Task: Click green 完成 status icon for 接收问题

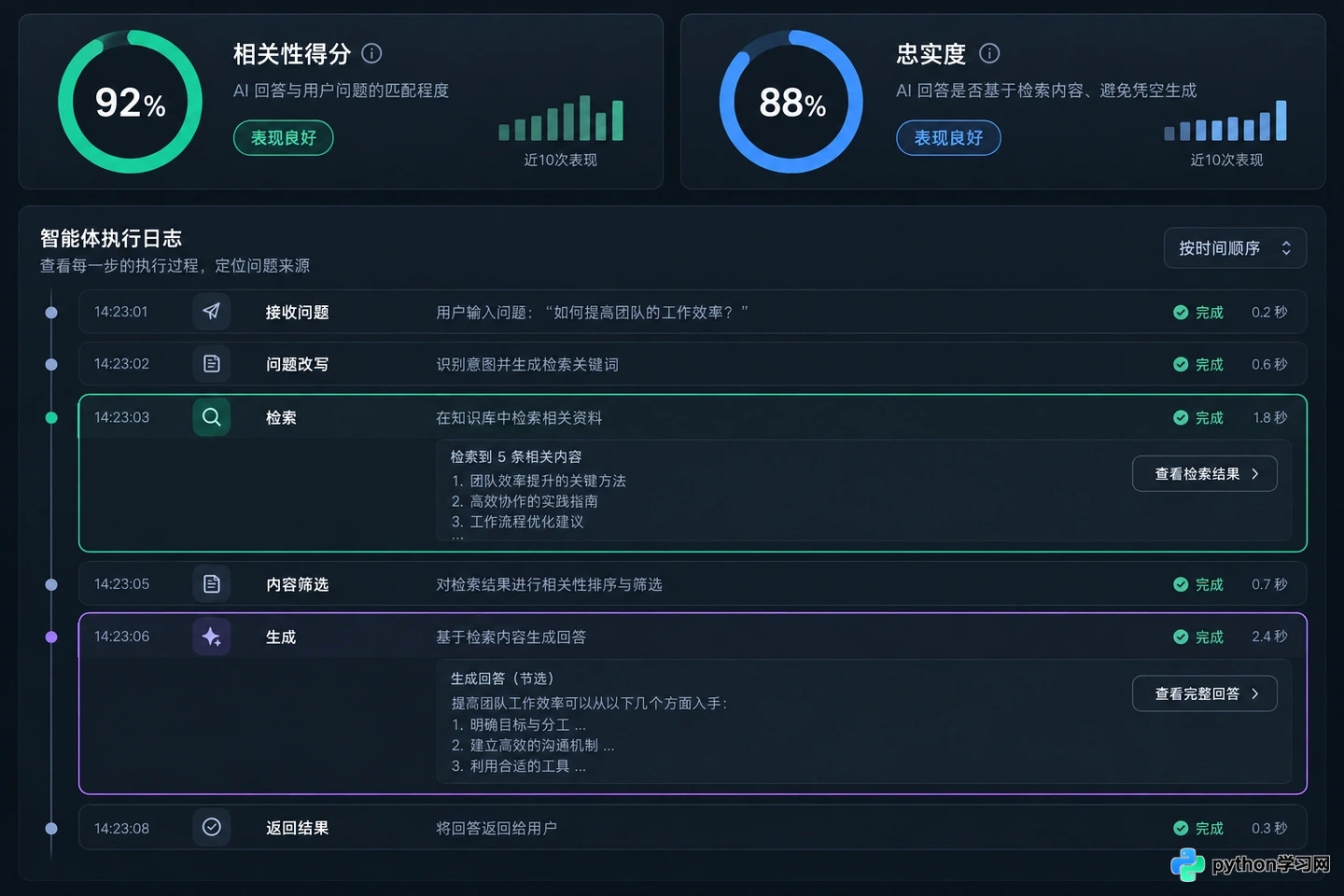Action: [1181, 313]
